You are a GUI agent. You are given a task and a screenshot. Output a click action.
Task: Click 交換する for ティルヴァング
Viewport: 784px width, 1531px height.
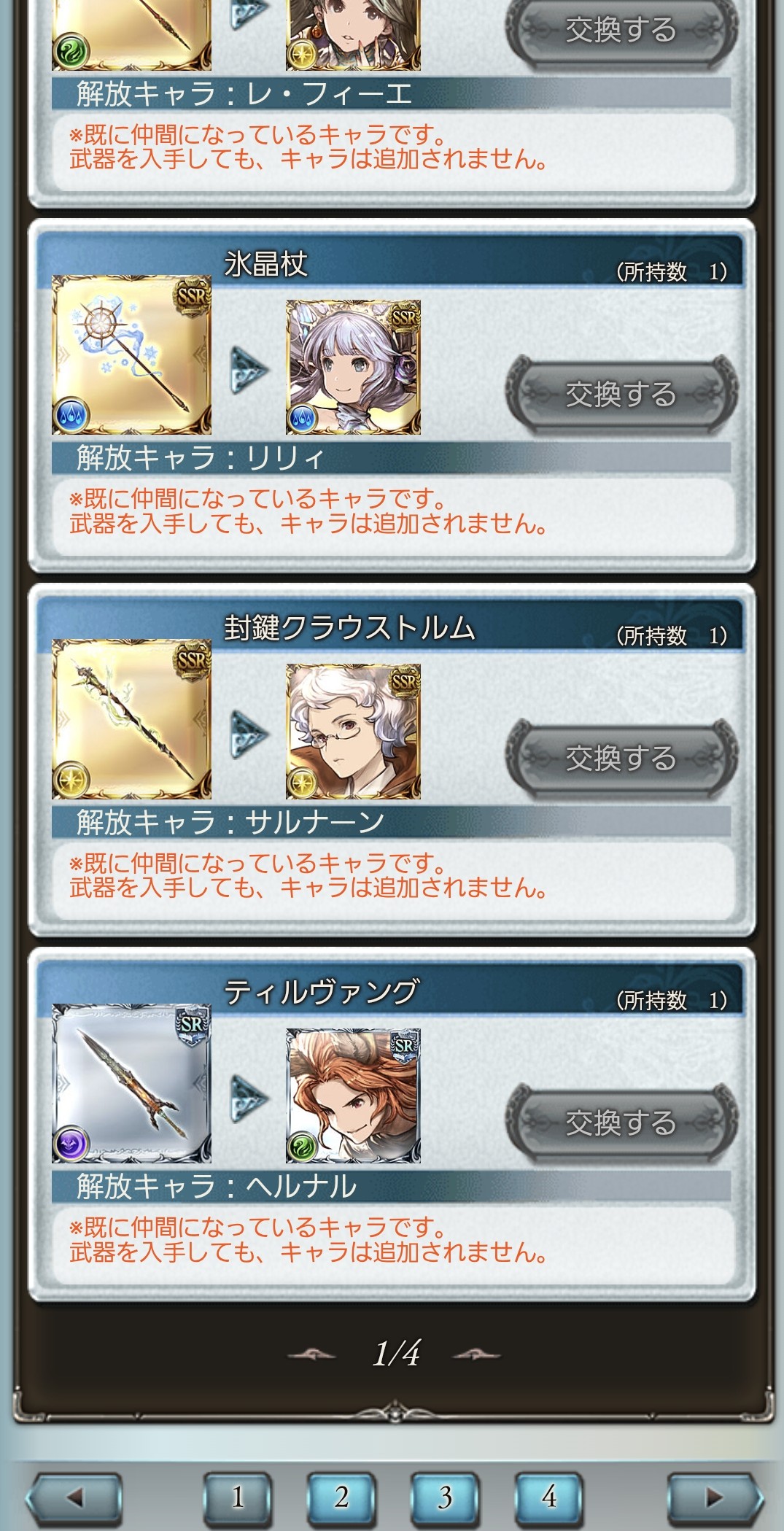tap(621, 1123)
